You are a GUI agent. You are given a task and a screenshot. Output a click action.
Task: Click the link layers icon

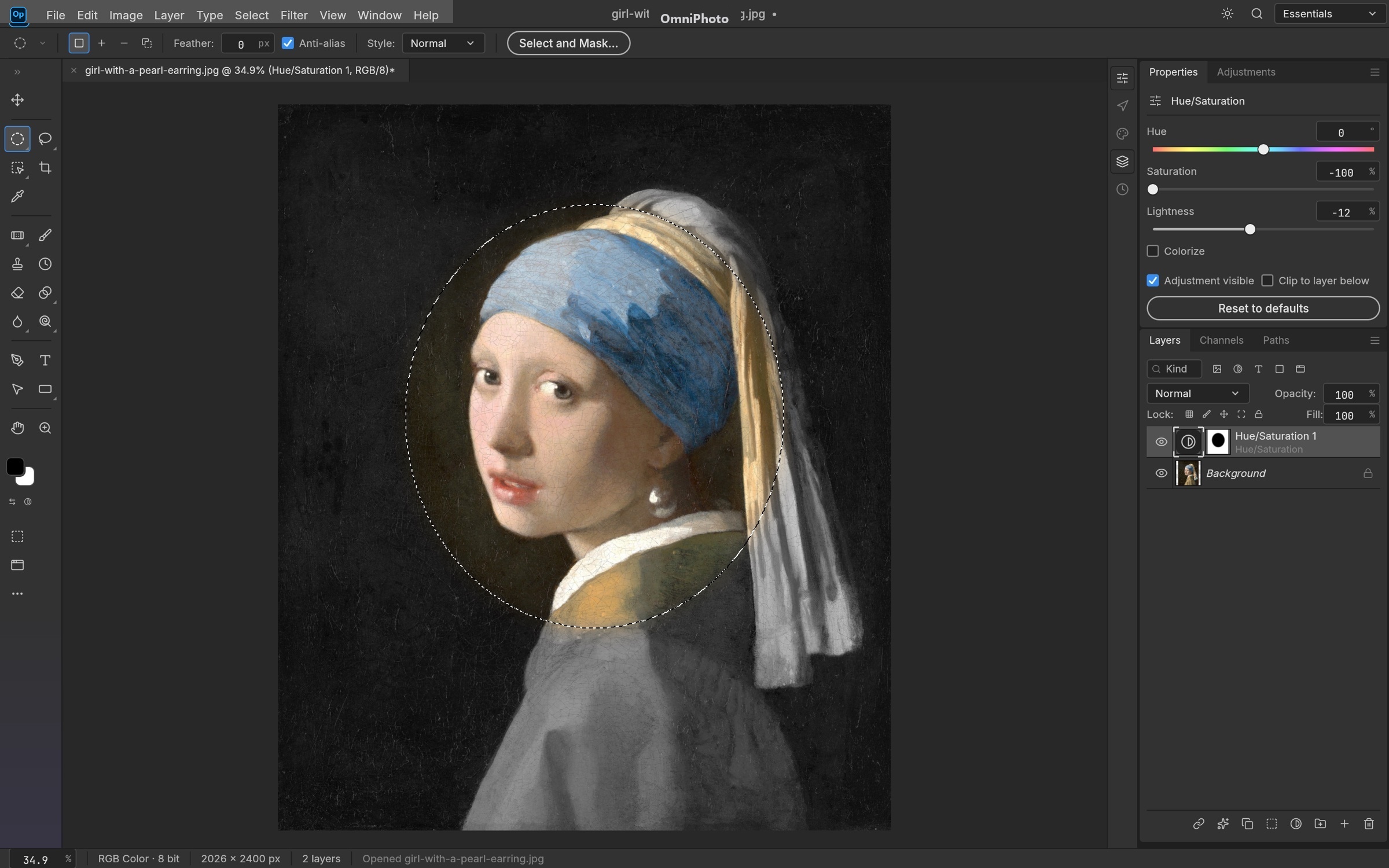[x=1199, y=823]
